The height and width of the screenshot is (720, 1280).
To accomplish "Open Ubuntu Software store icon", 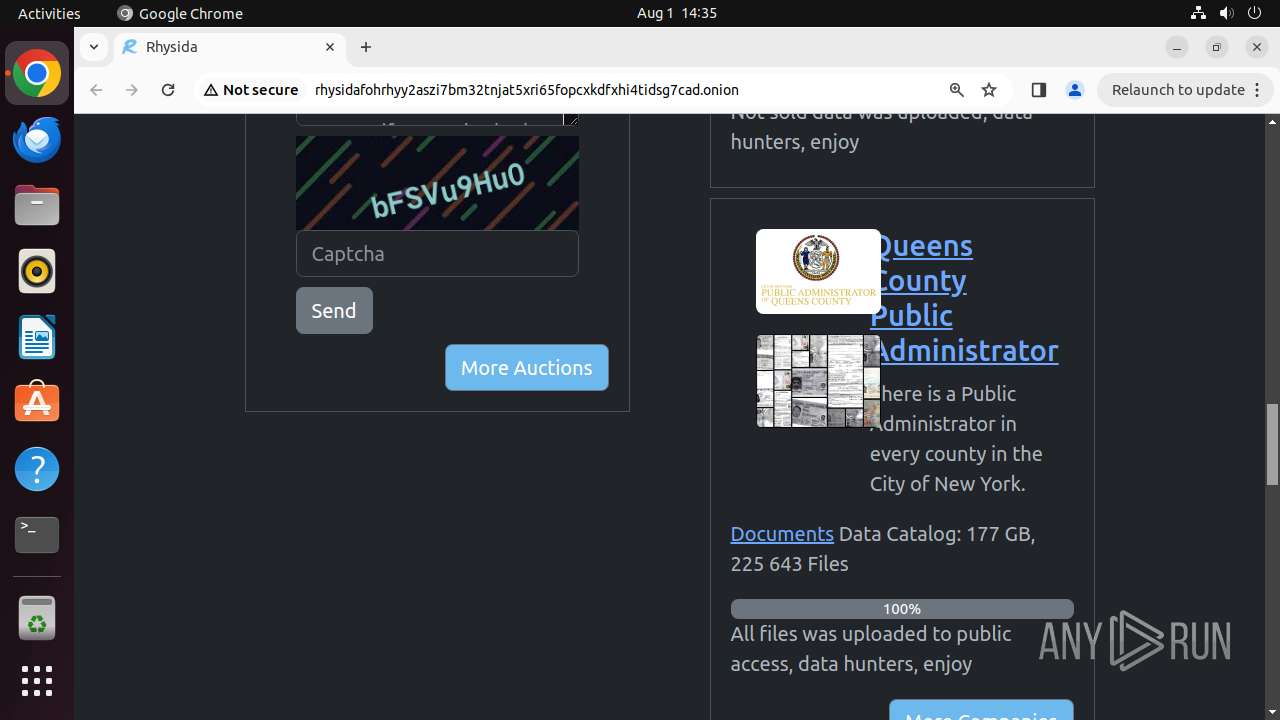I will 37,403.
